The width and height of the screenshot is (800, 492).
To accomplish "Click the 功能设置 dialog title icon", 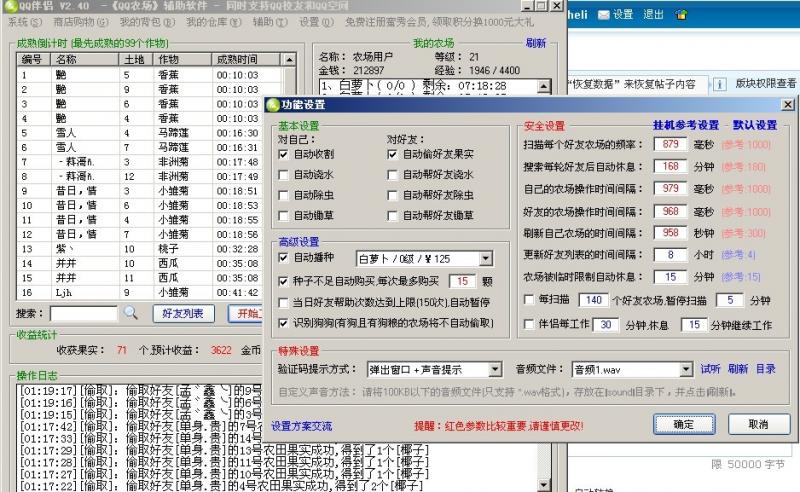I will point(273,105).
